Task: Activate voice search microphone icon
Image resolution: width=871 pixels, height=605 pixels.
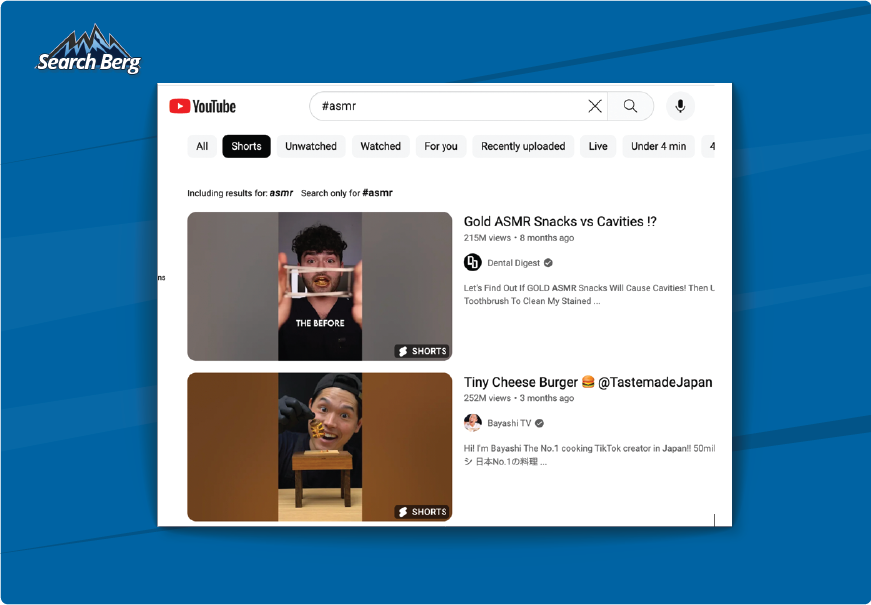Action: click(680, 106)
